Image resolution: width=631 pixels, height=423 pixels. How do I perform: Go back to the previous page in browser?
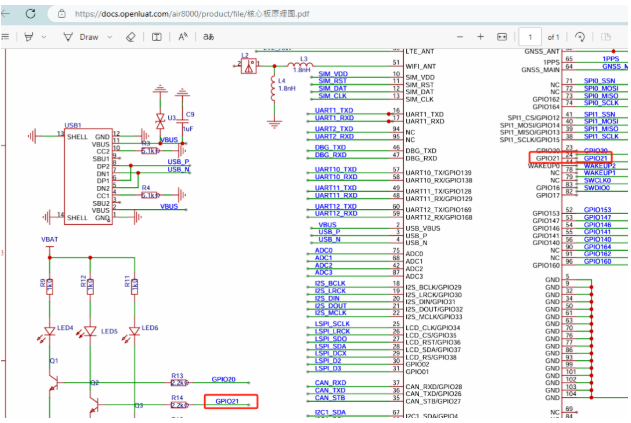pos(9,13)
